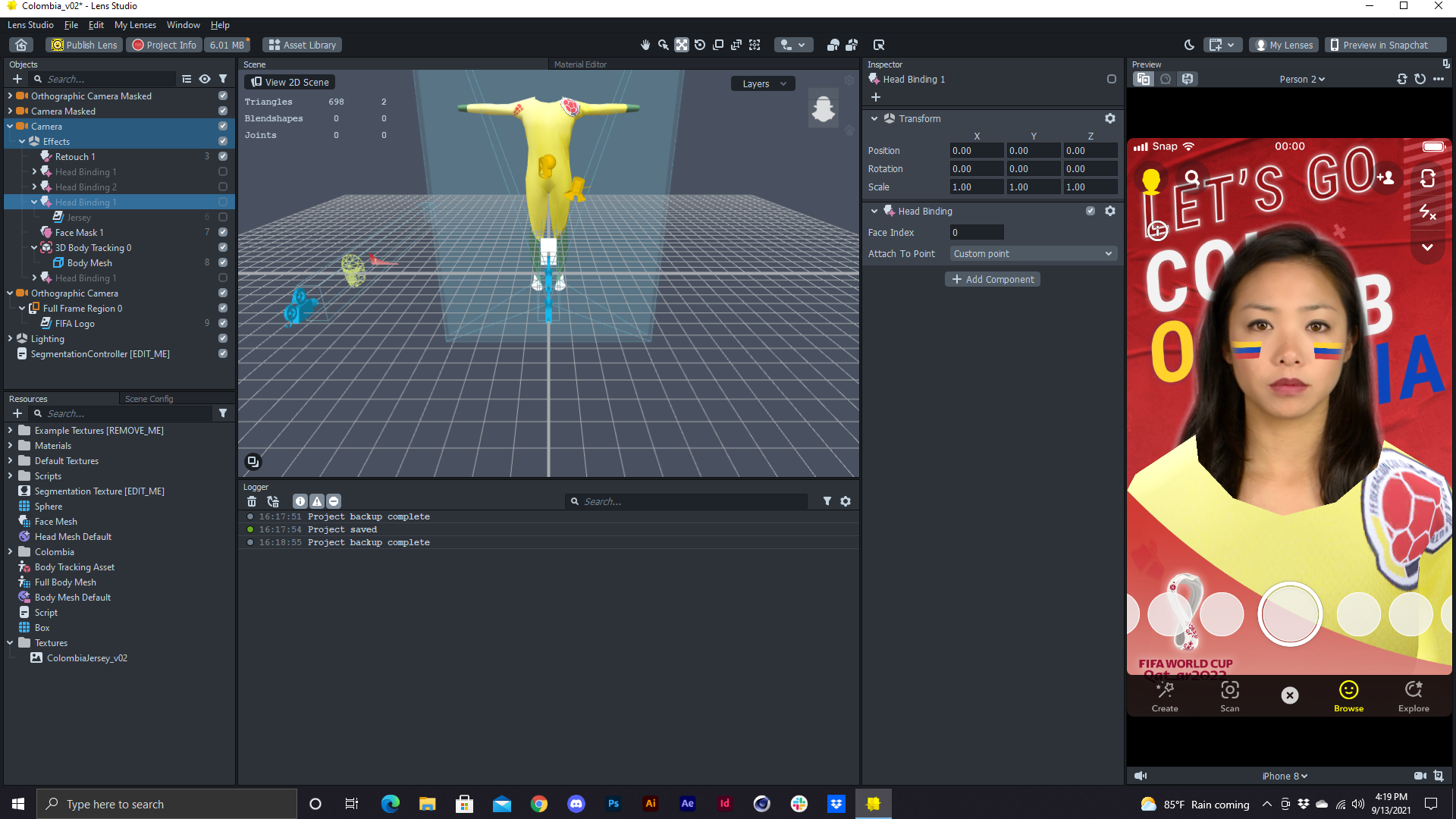1456x819 pixels.
Task: Expand the Colombia resources folder
Action: [10, 552]
